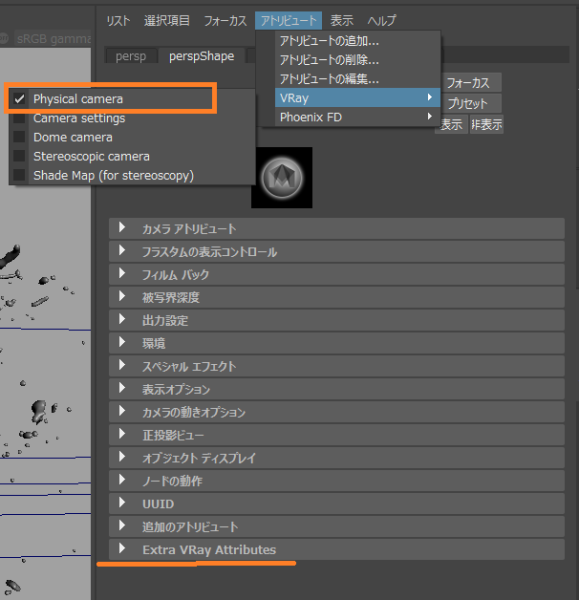
Task: Click the プリセット button
Action: point(468,103)
